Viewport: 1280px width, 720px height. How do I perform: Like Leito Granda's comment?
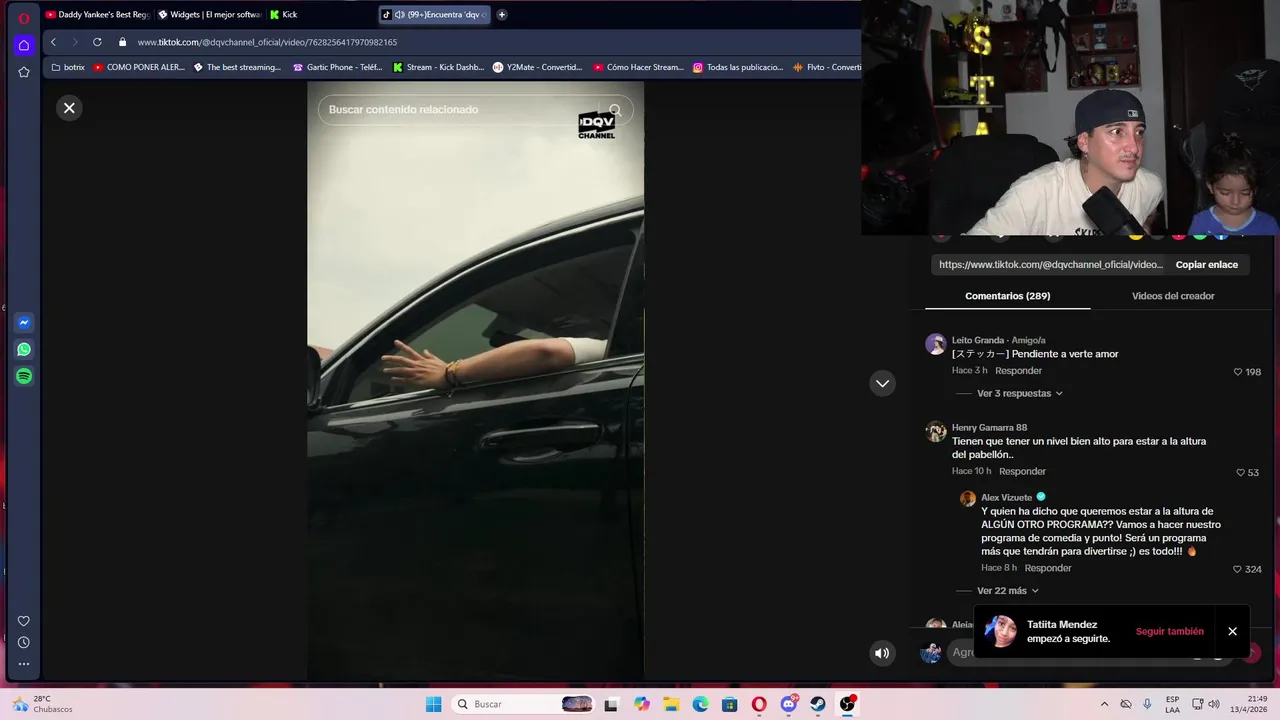pyautogui.click(x=1238, y=371)
